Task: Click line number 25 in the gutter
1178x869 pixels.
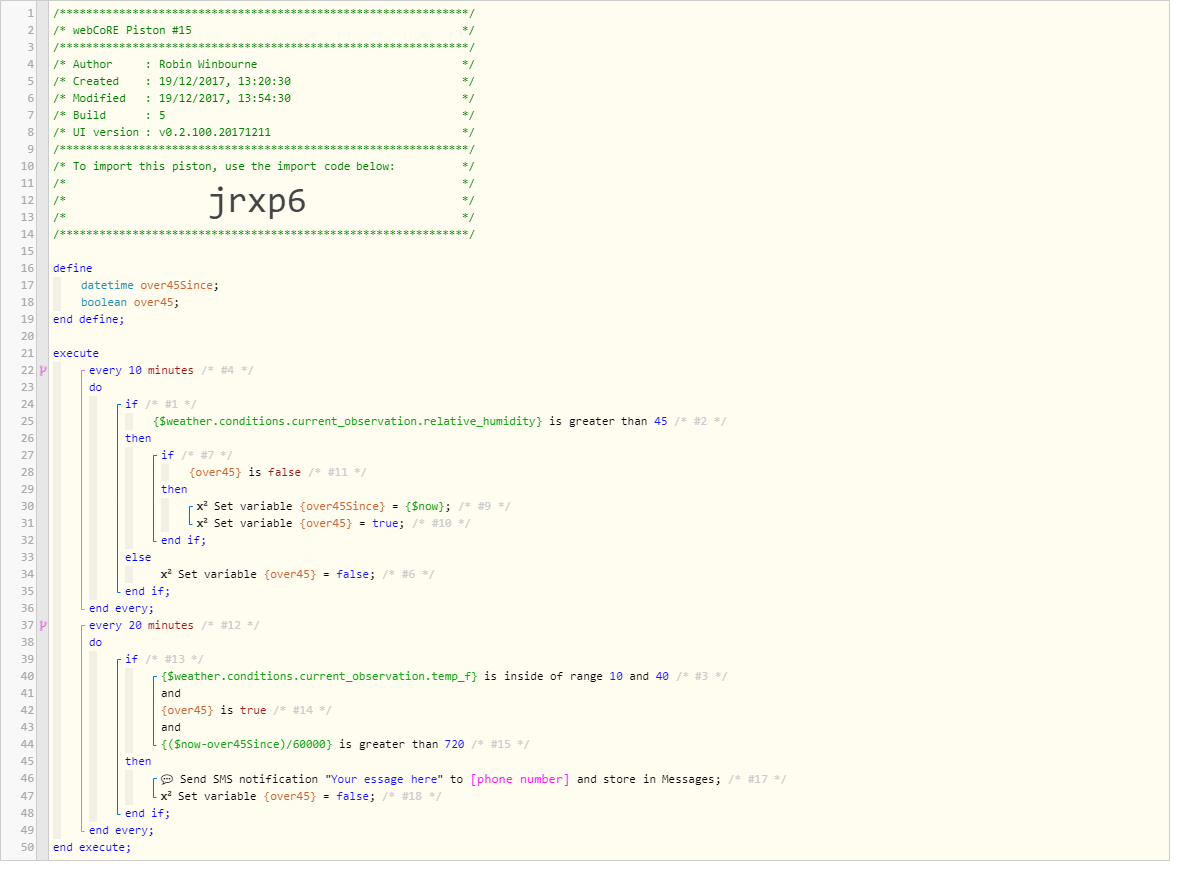Action: coord(27,421)
